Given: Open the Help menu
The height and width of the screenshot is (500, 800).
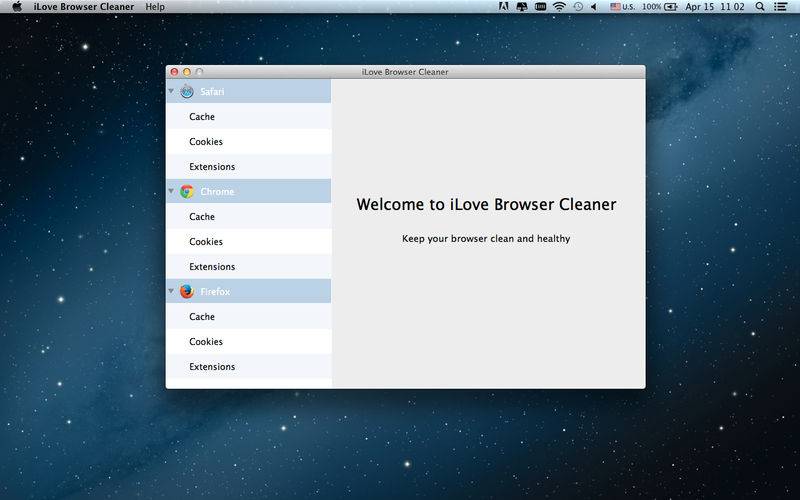Looking at the screenshot, I should tap(155, 7).
